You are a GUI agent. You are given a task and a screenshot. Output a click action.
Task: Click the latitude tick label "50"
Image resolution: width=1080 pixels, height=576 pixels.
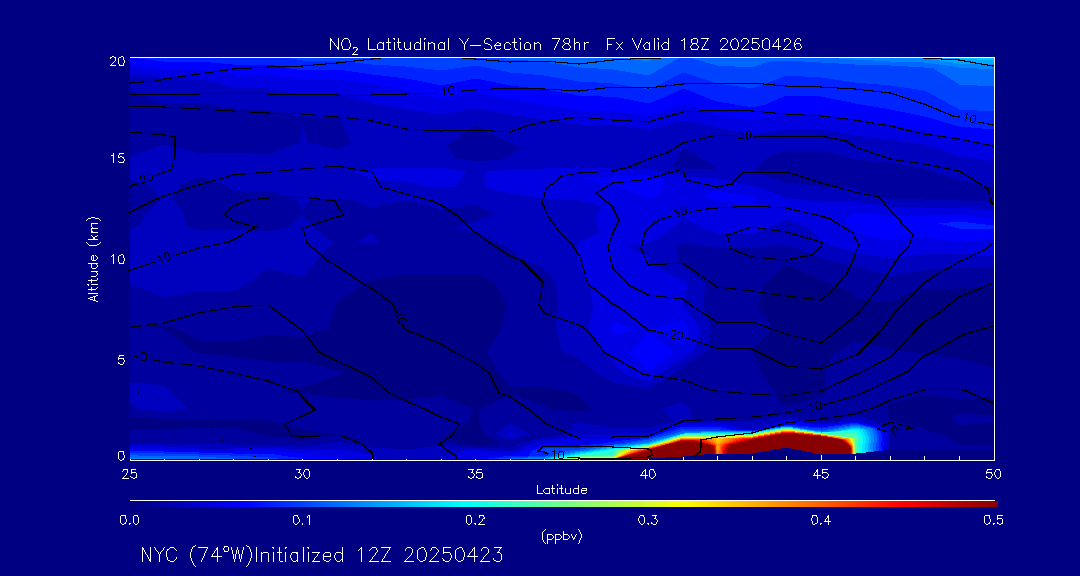click(994, 474)
